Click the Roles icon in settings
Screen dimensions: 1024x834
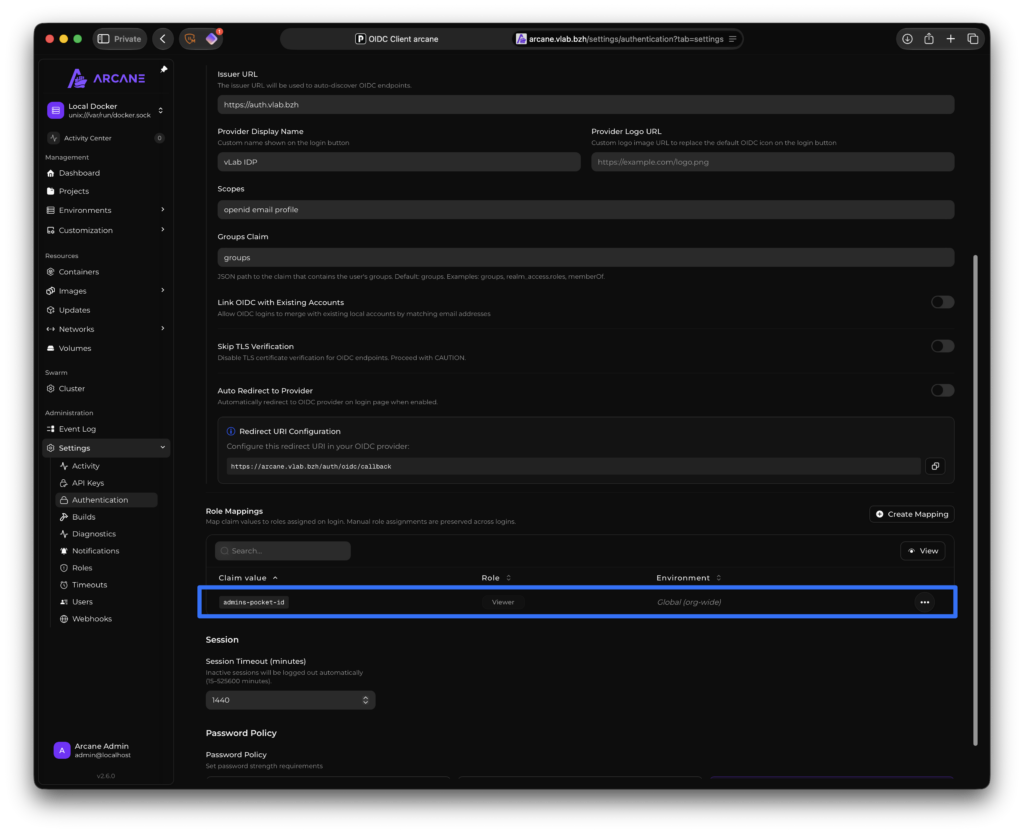(x=63, y=568)
